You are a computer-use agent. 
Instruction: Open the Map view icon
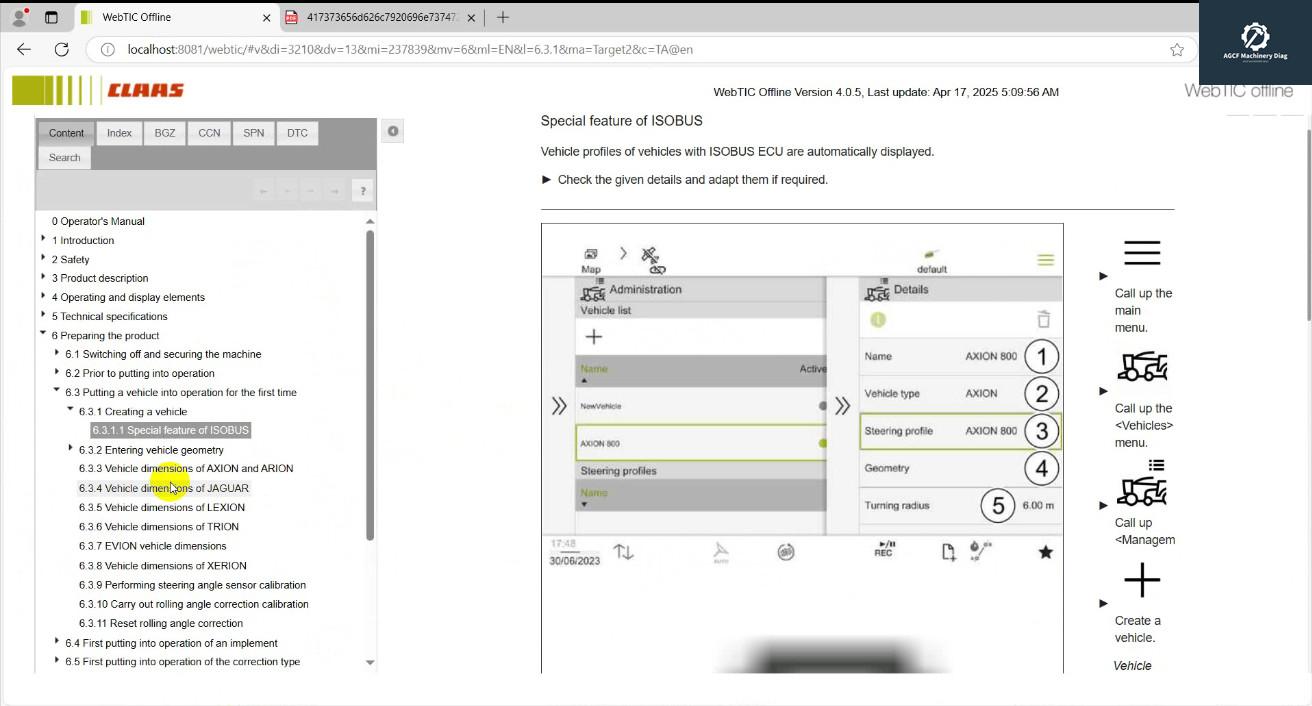point(590,255)
